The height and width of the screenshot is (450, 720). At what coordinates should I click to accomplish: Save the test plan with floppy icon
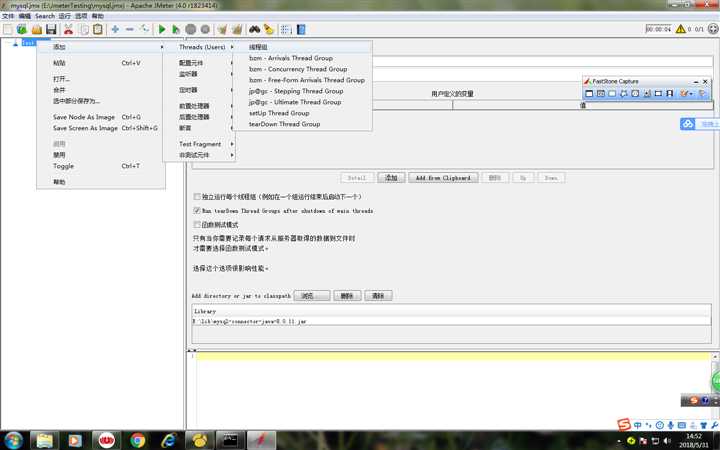[51, 29]
